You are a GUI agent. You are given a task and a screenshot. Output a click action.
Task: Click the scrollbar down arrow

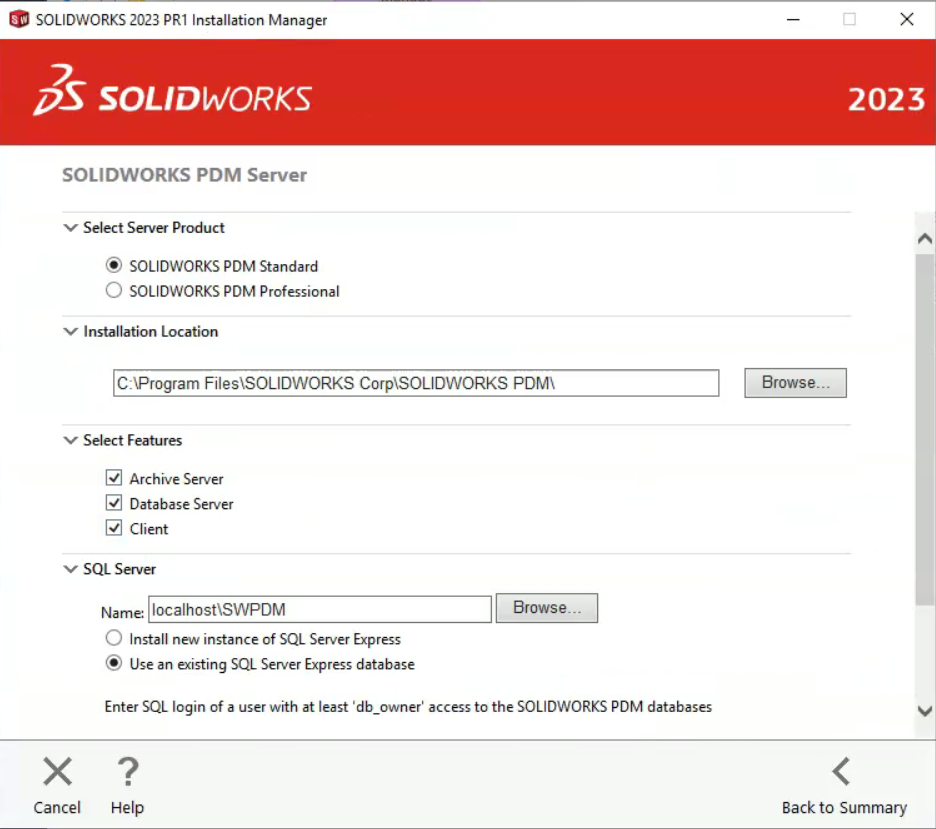(925, 711)
